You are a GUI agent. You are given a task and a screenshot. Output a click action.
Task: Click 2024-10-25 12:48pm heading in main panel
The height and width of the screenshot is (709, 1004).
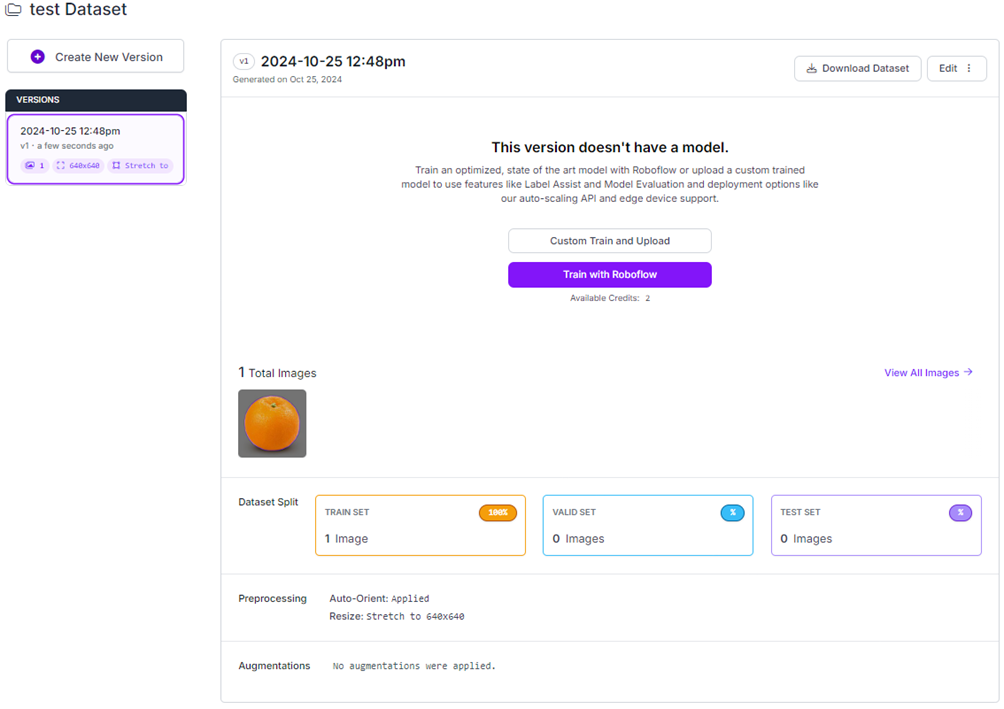(x=333, y=61)
